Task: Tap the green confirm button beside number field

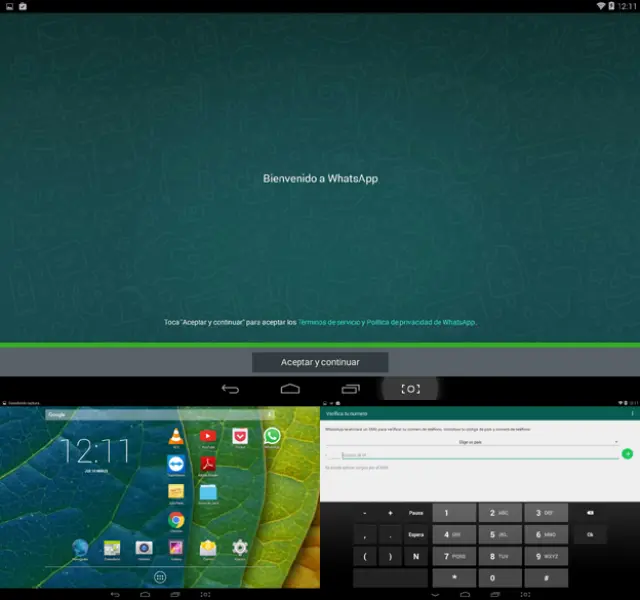Action: click(x=628, y=454)
